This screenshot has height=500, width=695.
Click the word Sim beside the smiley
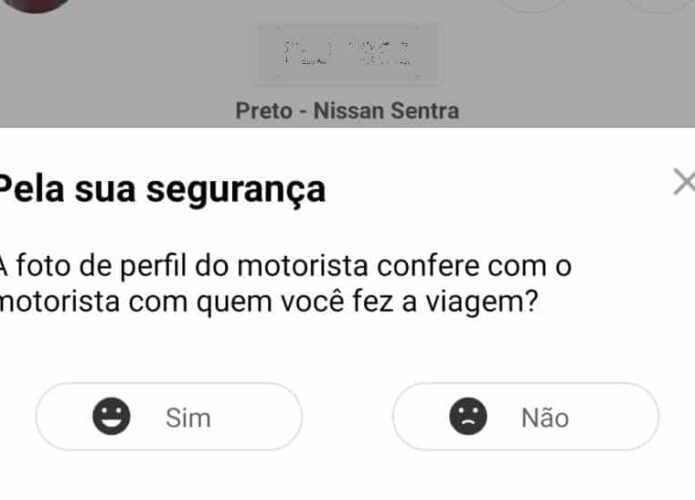click(188, 418)
